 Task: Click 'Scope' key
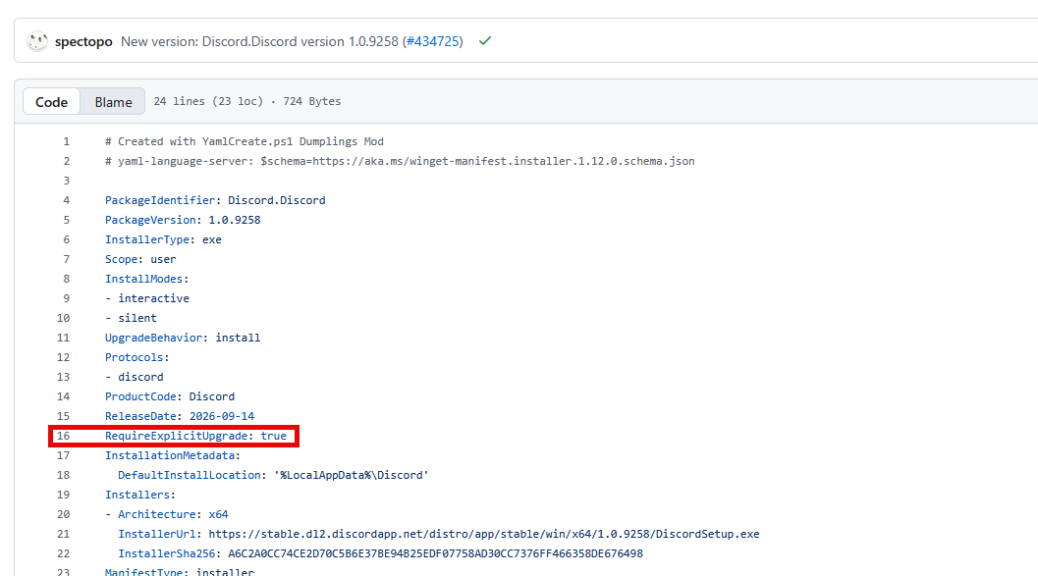[121, 259]
